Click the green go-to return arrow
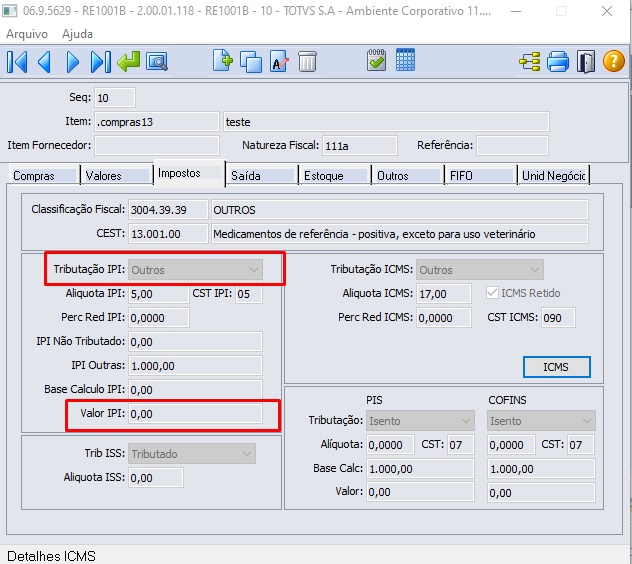This screenshot has height=564, width=632. pos(129,62)
